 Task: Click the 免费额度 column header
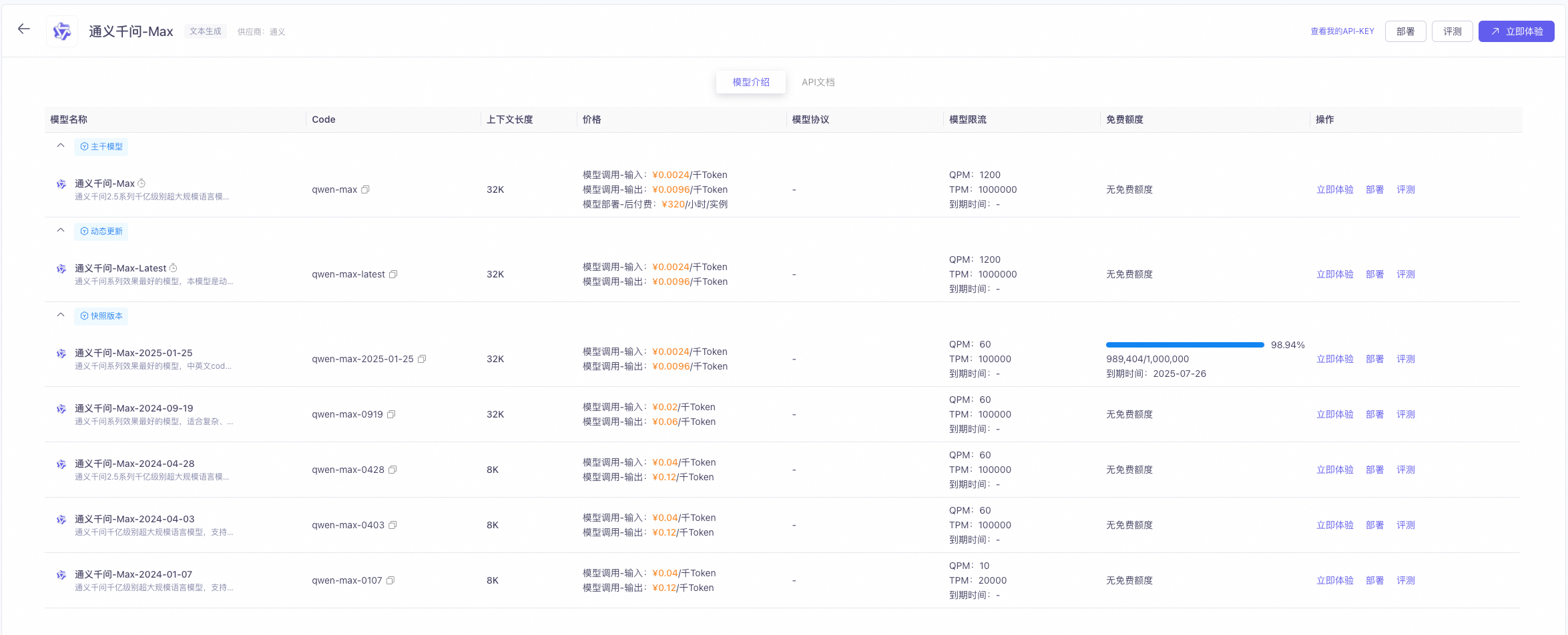(1125, 119)
